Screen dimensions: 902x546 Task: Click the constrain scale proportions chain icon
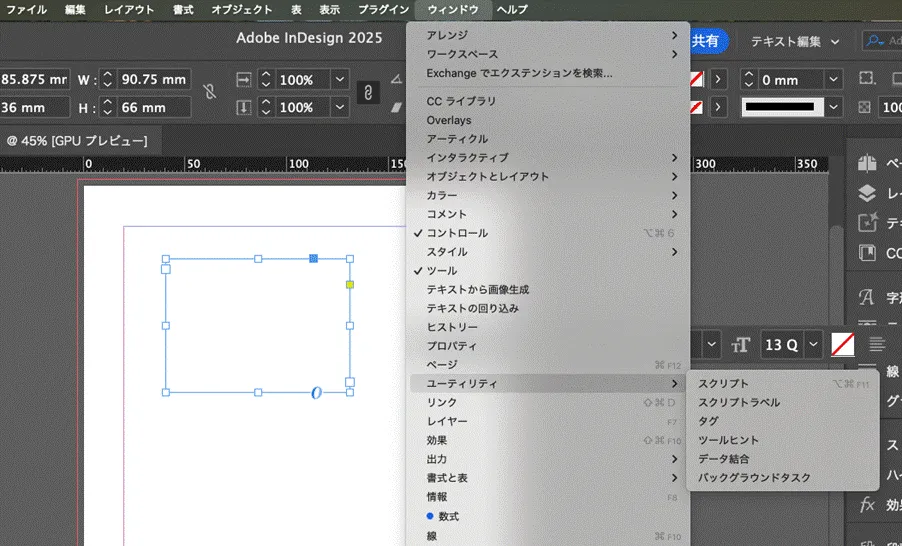tap(368, 93)
